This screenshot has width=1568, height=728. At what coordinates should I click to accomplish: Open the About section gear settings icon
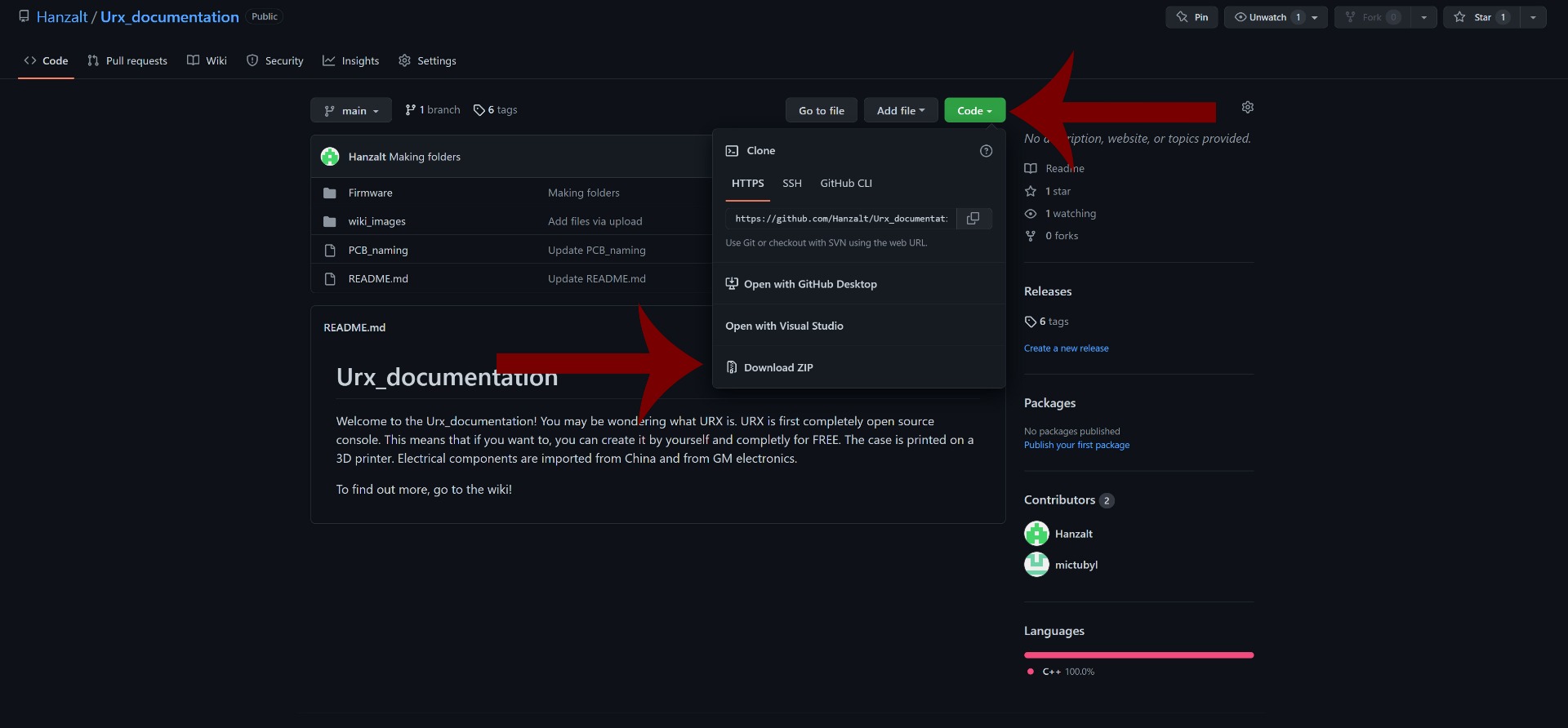pyautogui.click(x=1247, y=108)
